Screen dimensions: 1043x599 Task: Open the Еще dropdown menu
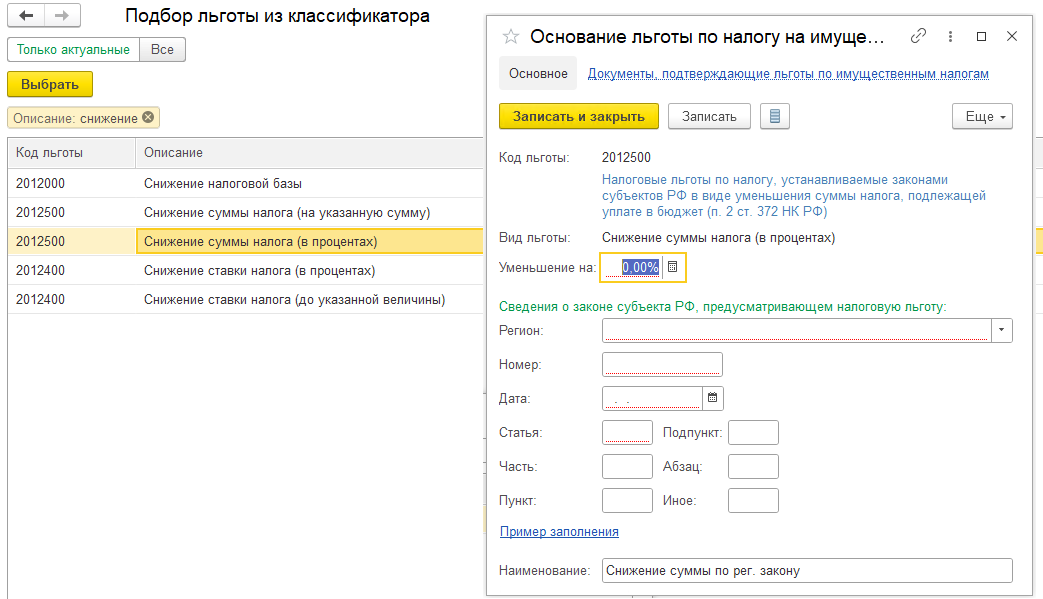coord(982,116)
